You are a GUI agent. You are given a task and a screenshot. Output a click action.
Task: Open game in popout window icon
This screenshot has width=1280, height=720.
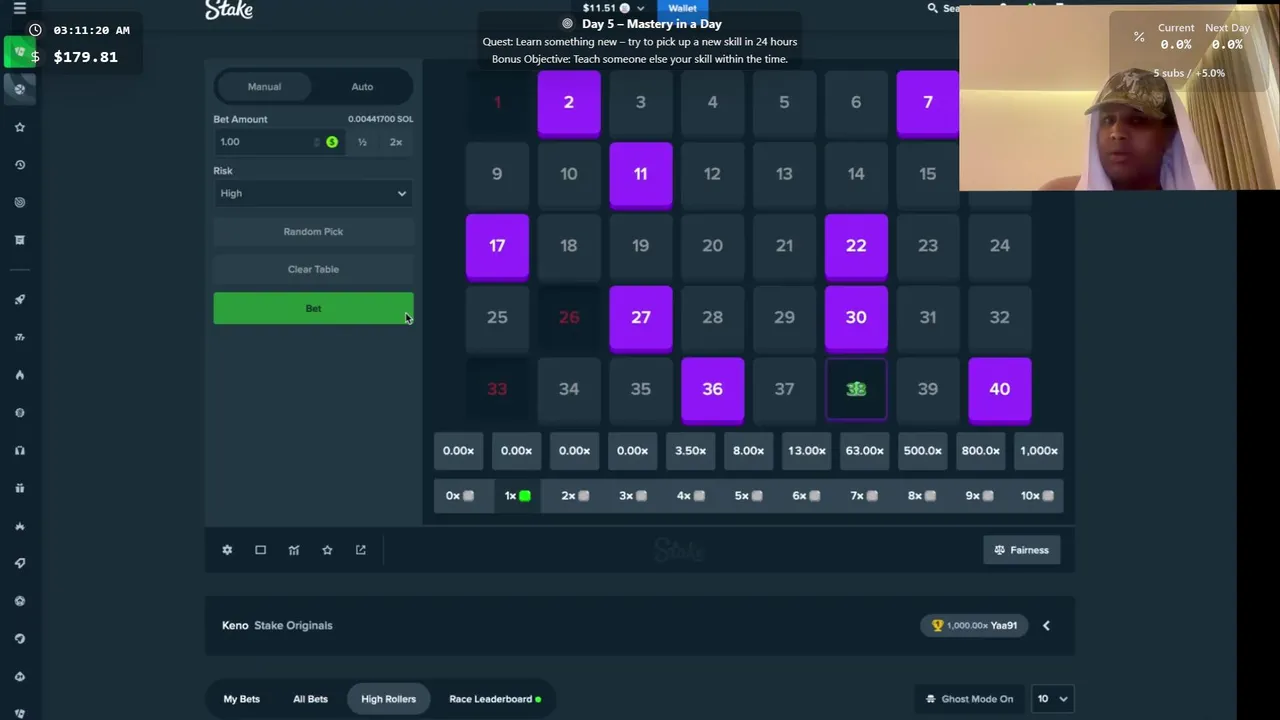[x=361, y=550]
